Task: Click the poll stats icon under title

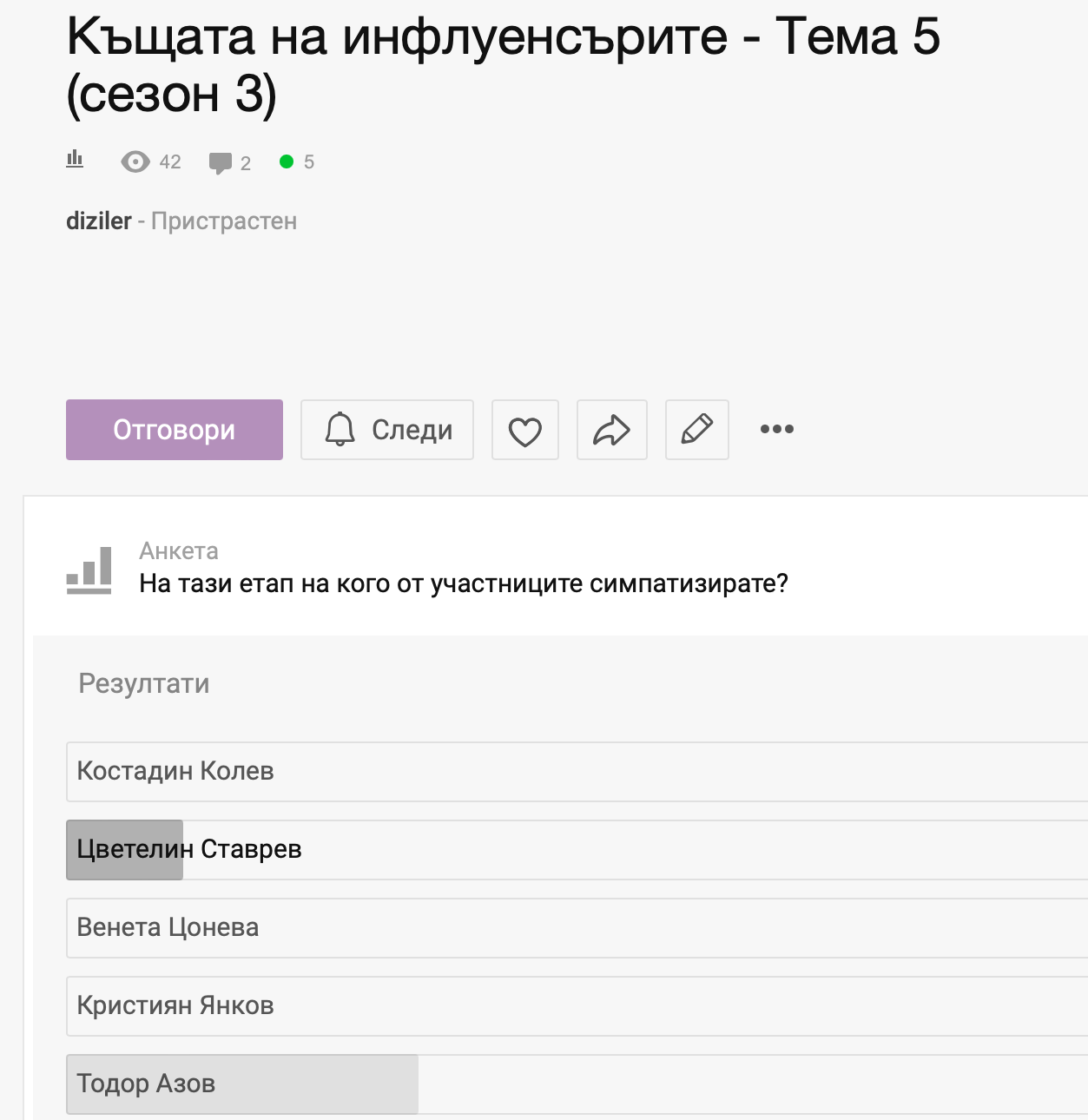Action: (x=75, y=159)
